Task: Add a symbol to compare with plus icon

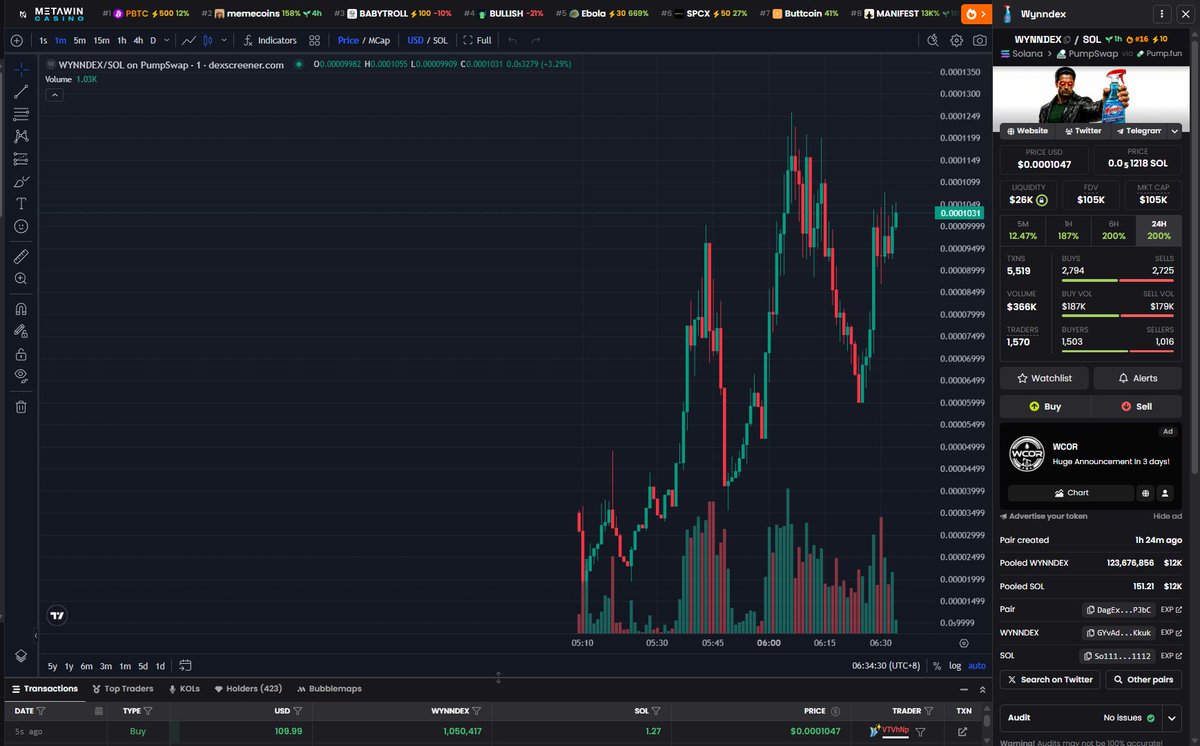Action: pos(16,40)
